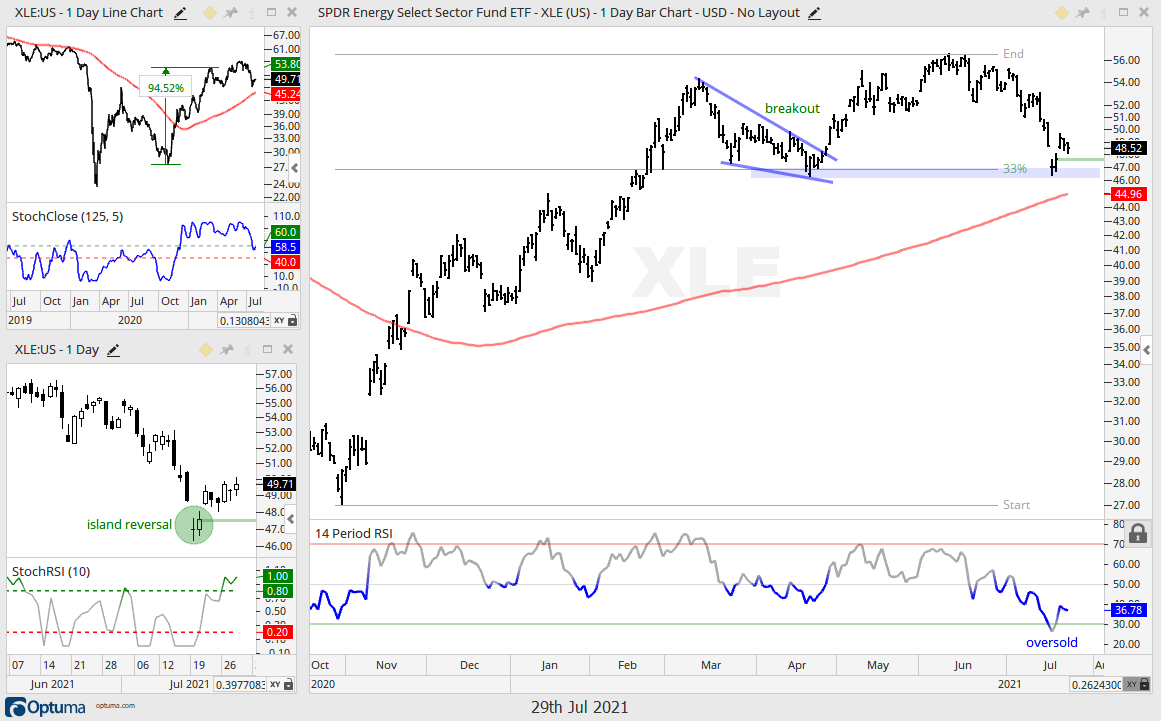Viewport: 1161px width, 721px height.
Task: Click the blue oversold annotation text
Action: click(x=1051, y=643)
